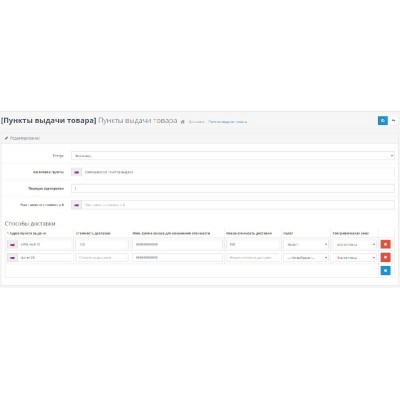Click the back arrow icon beside save

394,120
